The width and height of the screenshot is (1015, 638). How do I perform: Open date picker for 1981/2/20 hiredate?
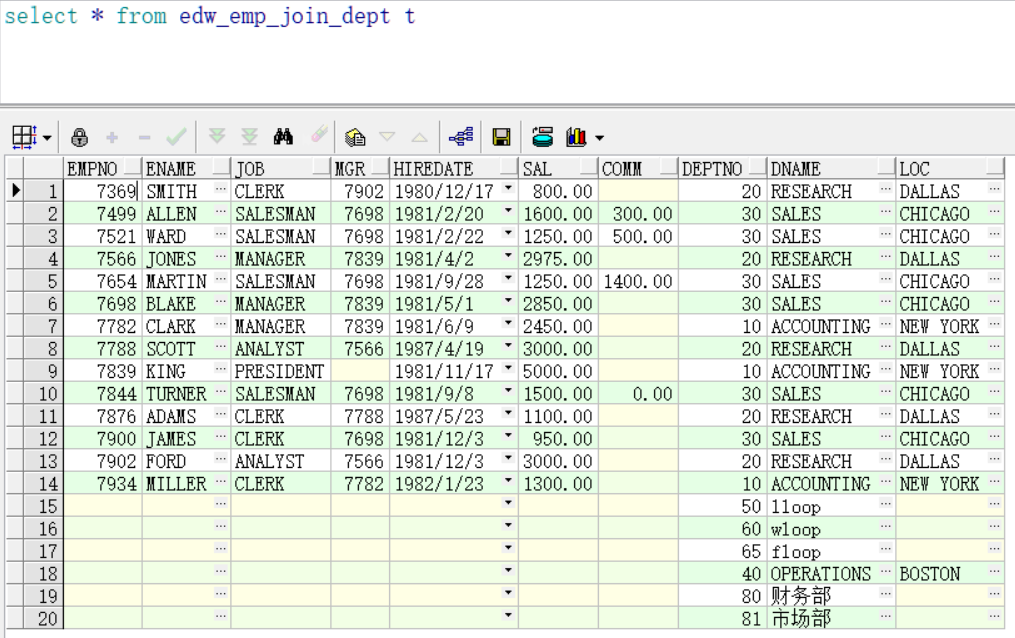click(508, 211)
